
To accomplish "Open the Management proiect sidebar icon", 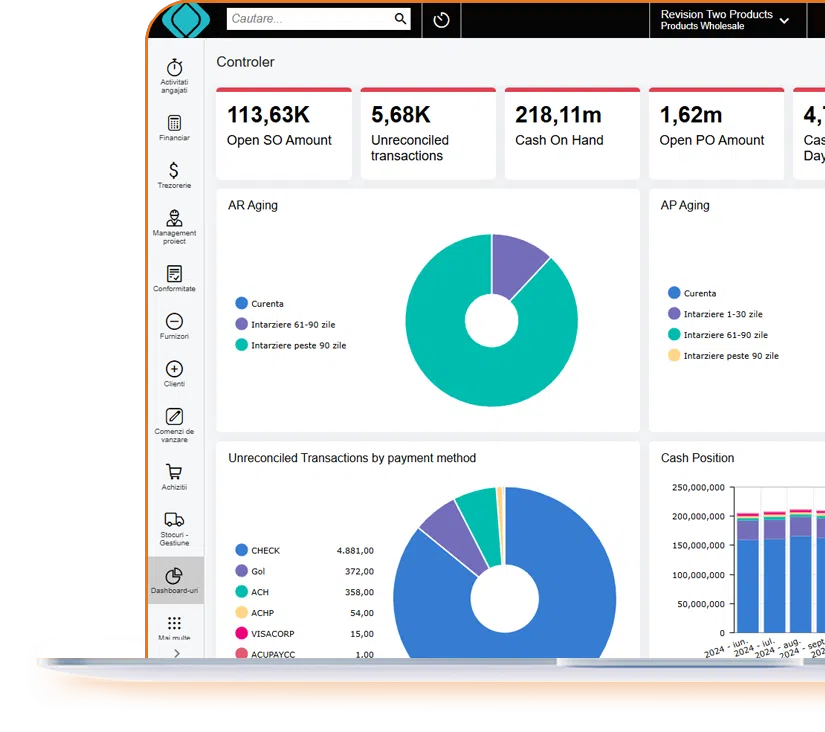I will coord(174,218).
